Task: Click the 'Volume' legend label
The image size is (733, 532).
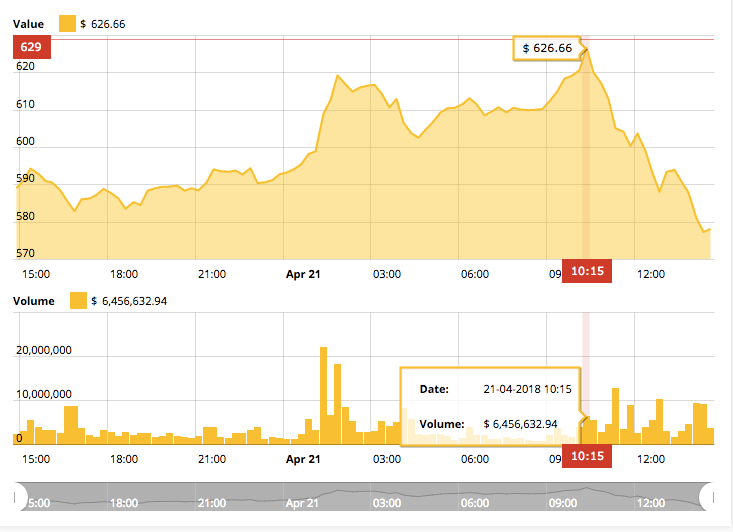Action: click(x=34, y=301)
